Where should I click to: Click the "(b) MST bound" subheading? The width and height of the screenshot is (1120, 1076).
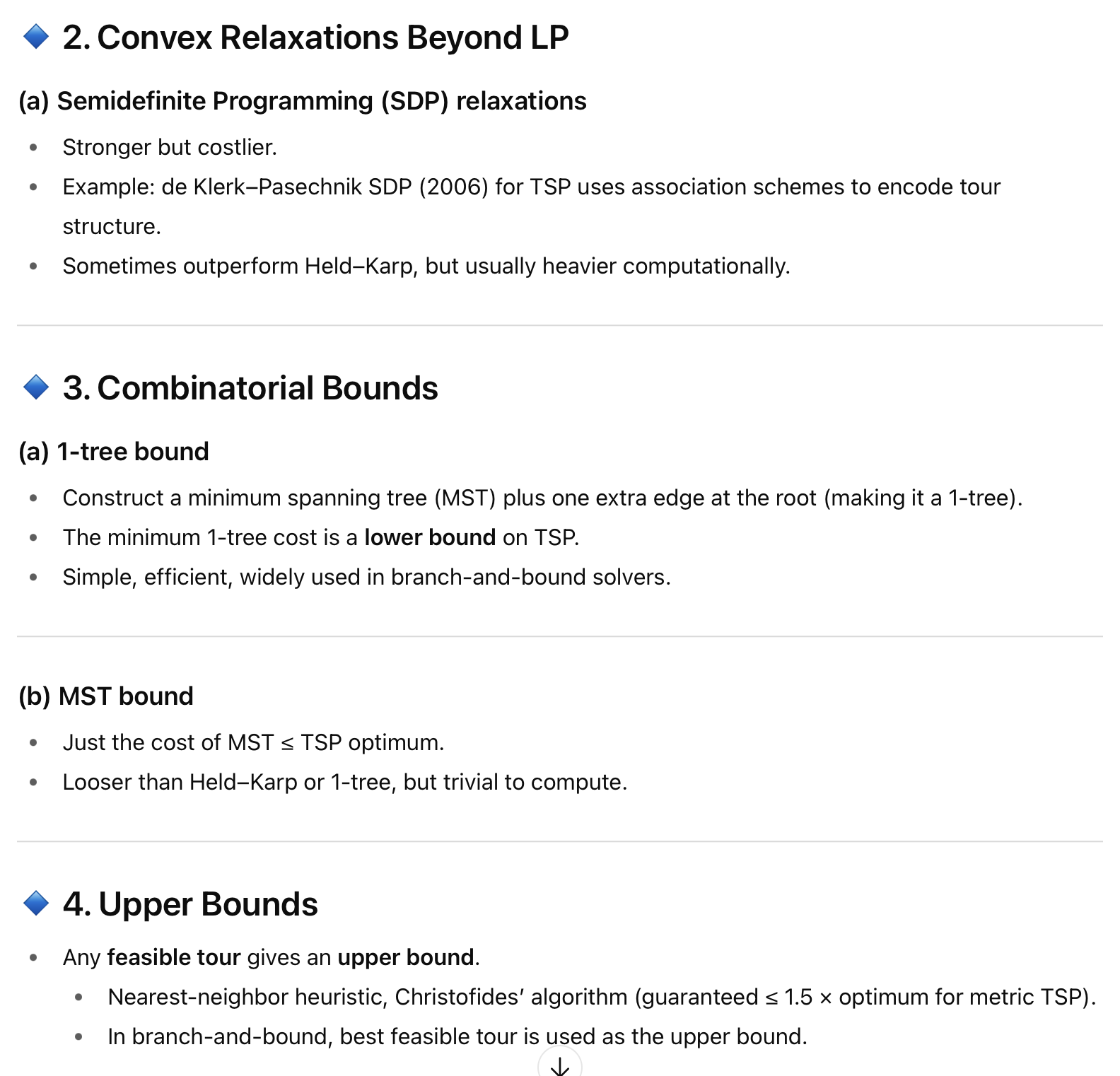tap(106, 696)
